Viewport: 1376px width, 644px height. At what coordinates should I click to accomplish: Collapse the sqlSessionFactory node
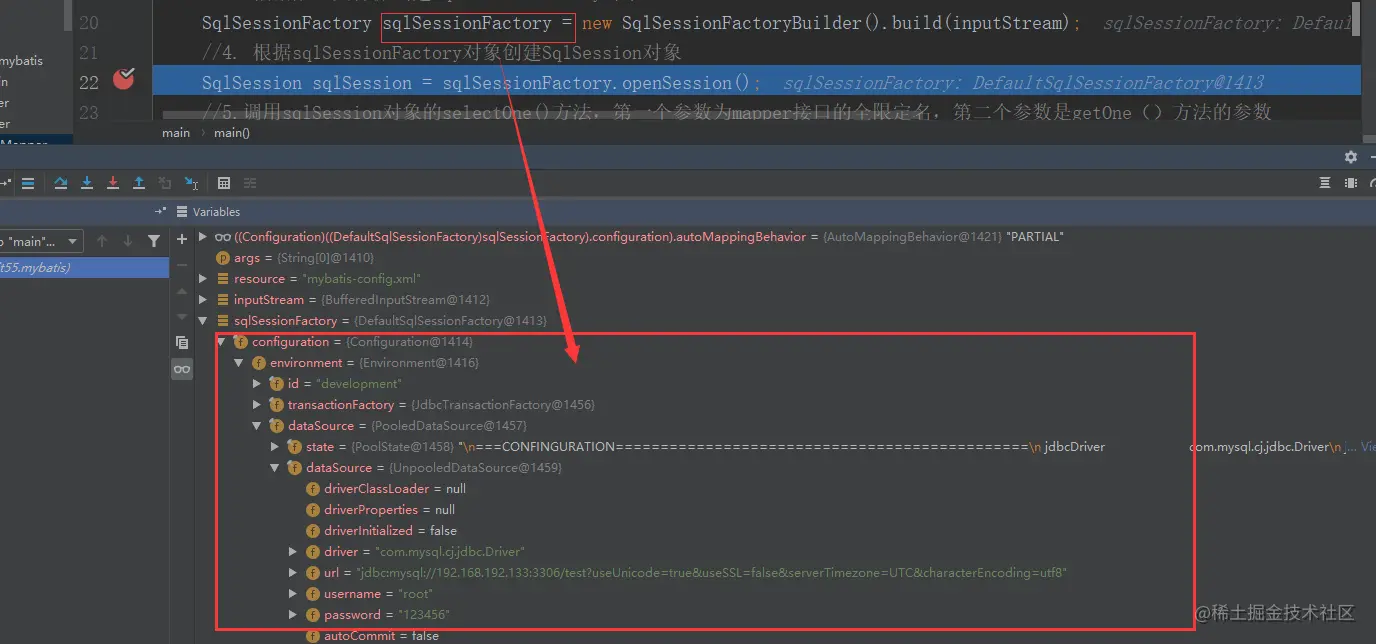tap(203, 321)
